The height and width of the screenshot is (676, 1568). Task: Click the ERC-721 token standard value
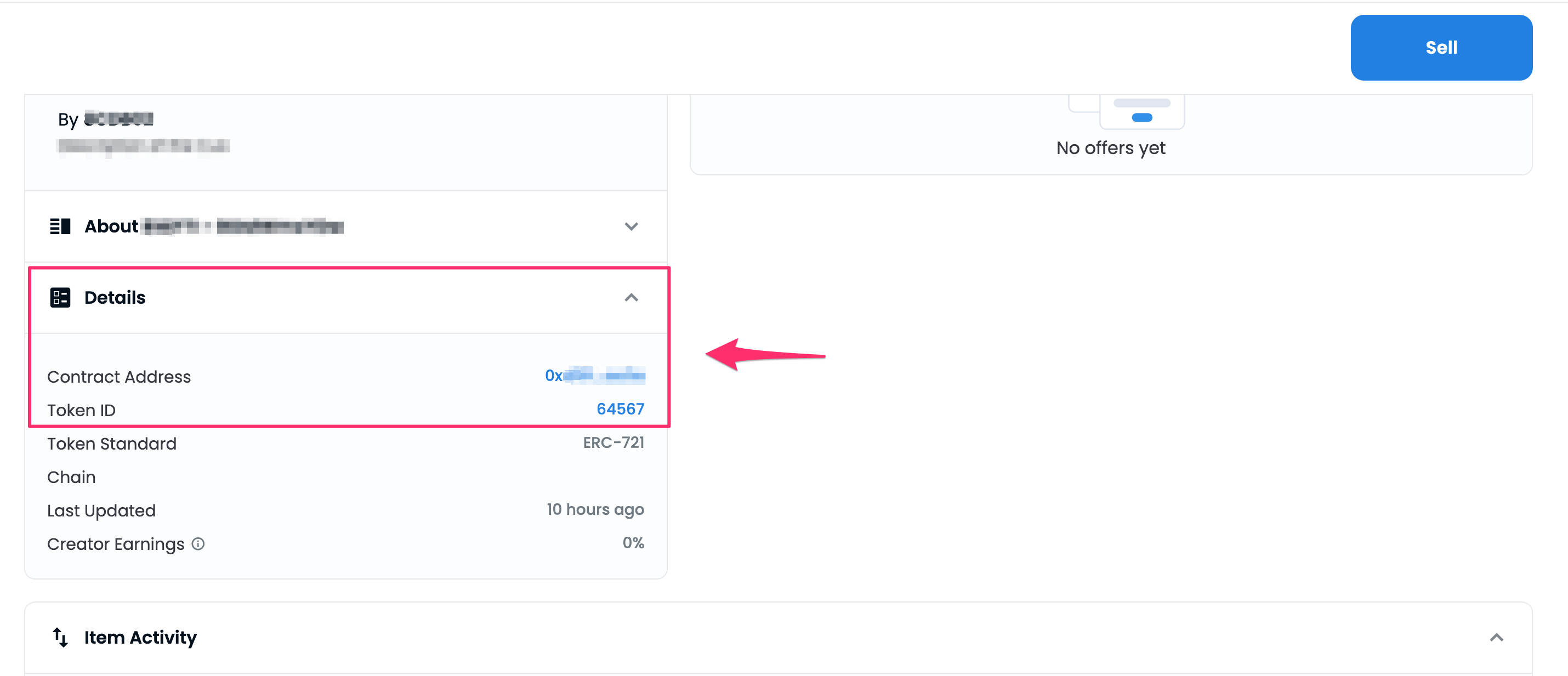[613, 442]
